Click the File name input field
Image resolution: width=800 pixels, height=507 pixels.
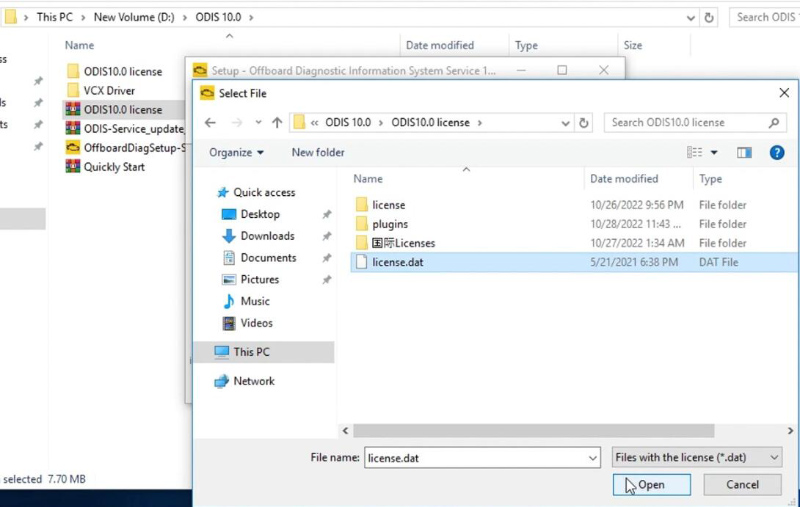[x=474, y=458]
